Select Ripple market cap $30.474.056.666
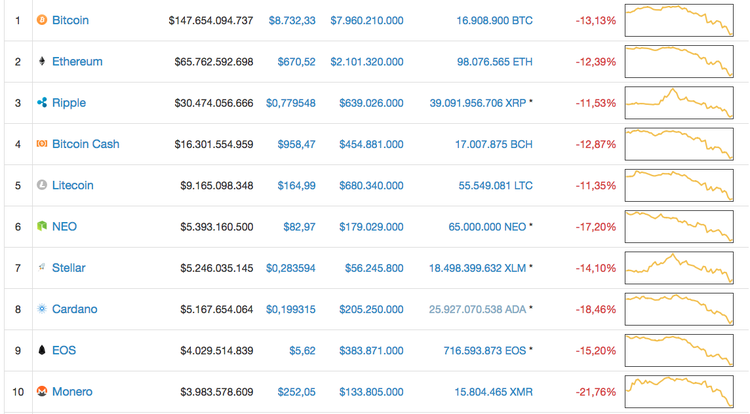This screenshot has width=750, height=414. point(214,103)
